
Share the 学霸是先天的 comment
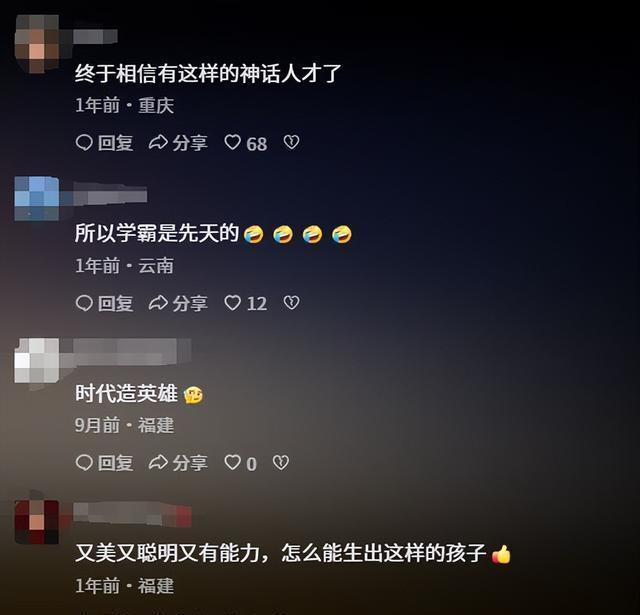coord(178,303)
